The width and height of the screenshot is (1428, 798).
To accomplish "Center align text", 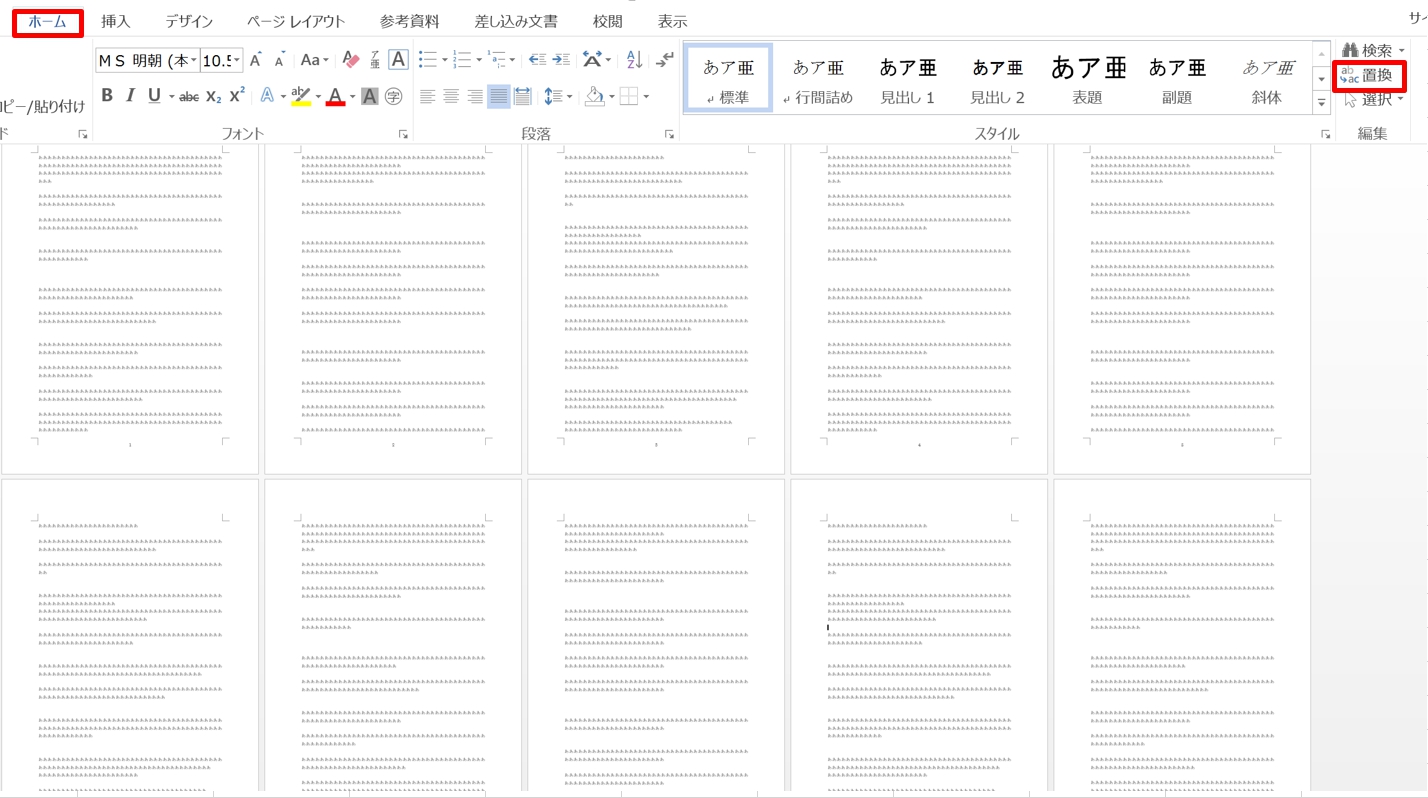I will coord(451,96).
